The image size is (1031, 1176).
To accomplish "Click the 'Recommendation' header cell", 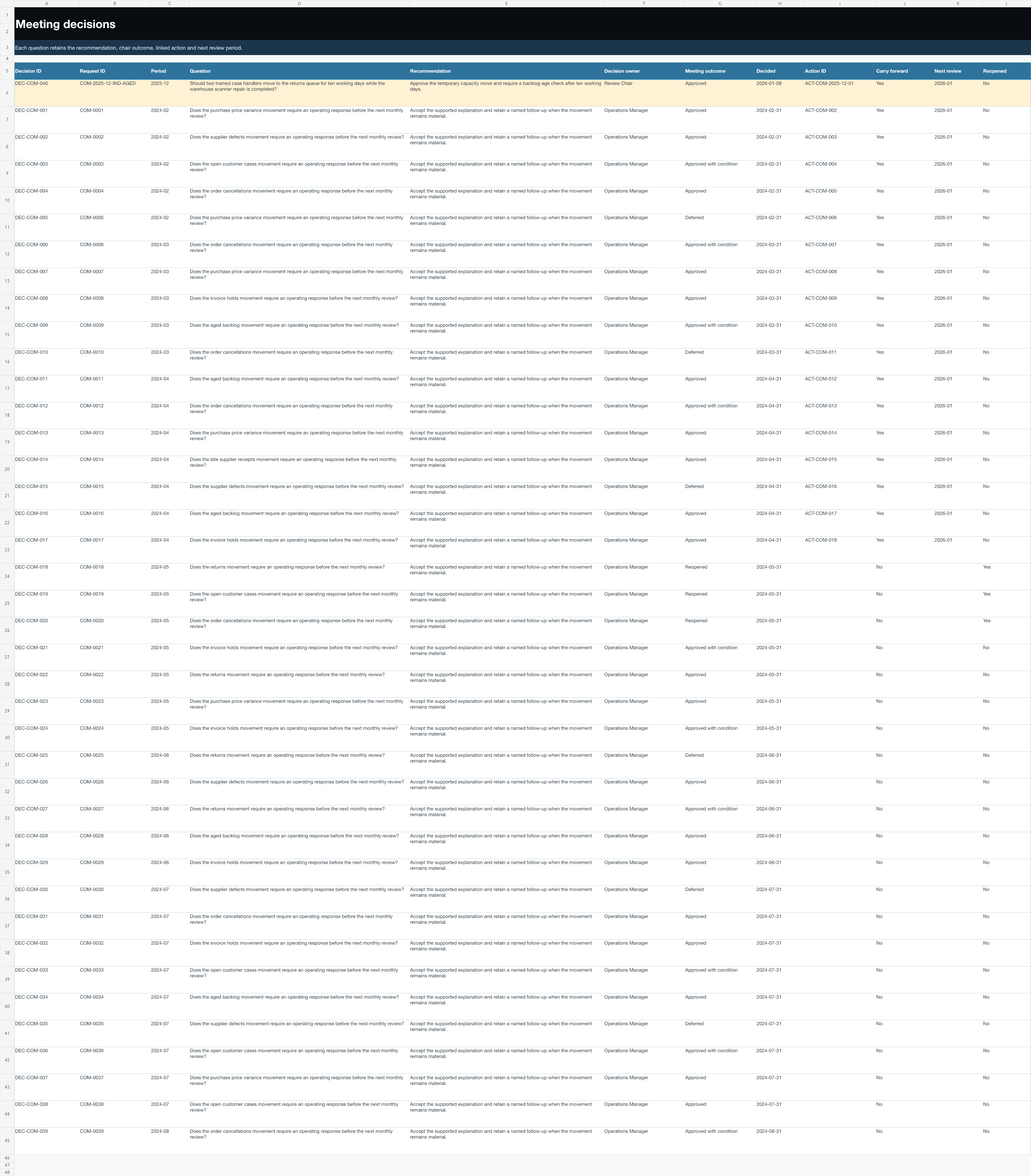I will (506, 71).
